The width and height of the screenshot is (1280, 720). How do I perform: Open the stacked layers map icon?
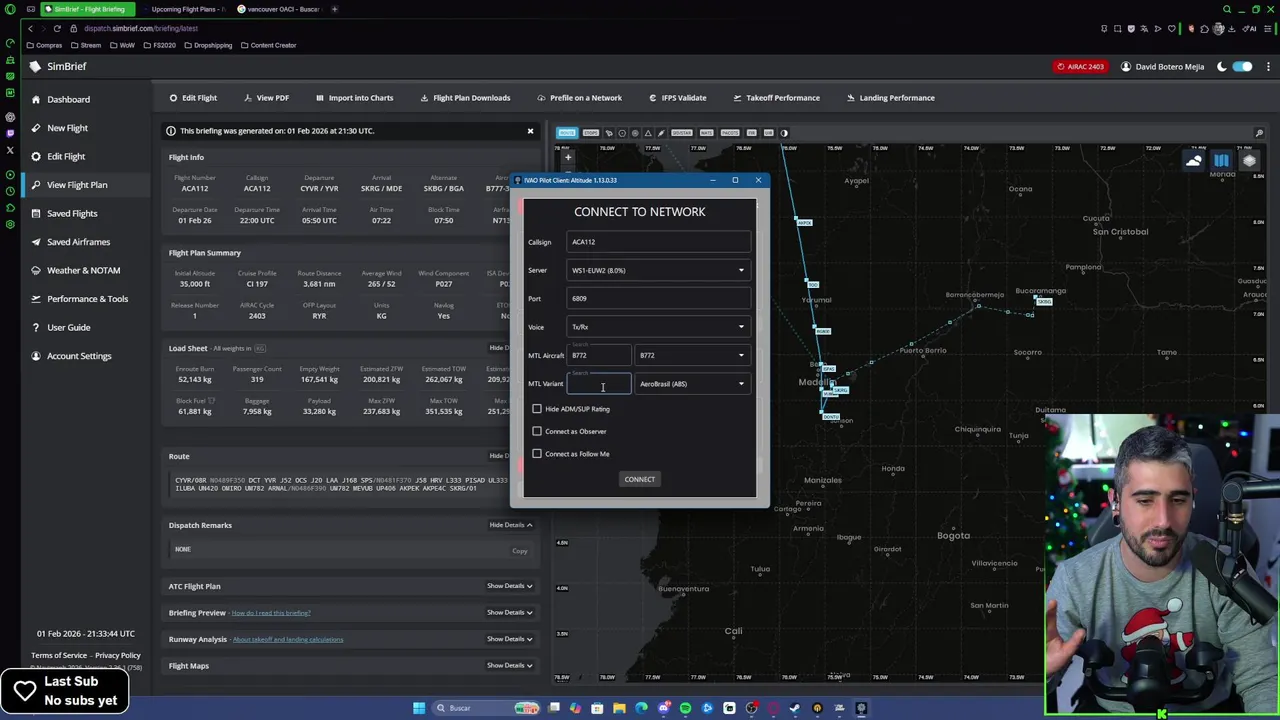pyautogui.click(x=1249, y=161)
